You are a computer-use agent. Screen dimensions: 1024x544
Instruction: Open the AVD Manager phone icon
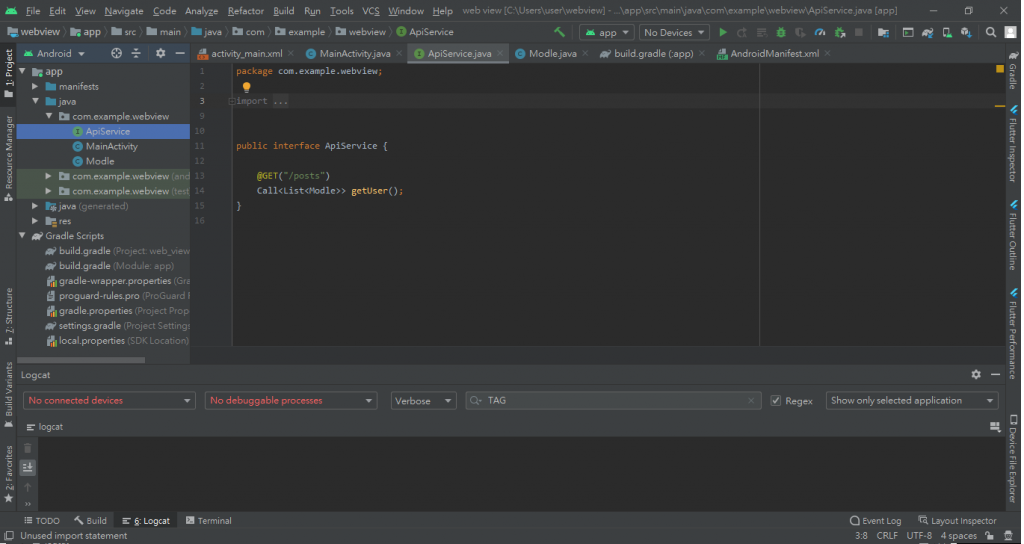tap(946, 32)
